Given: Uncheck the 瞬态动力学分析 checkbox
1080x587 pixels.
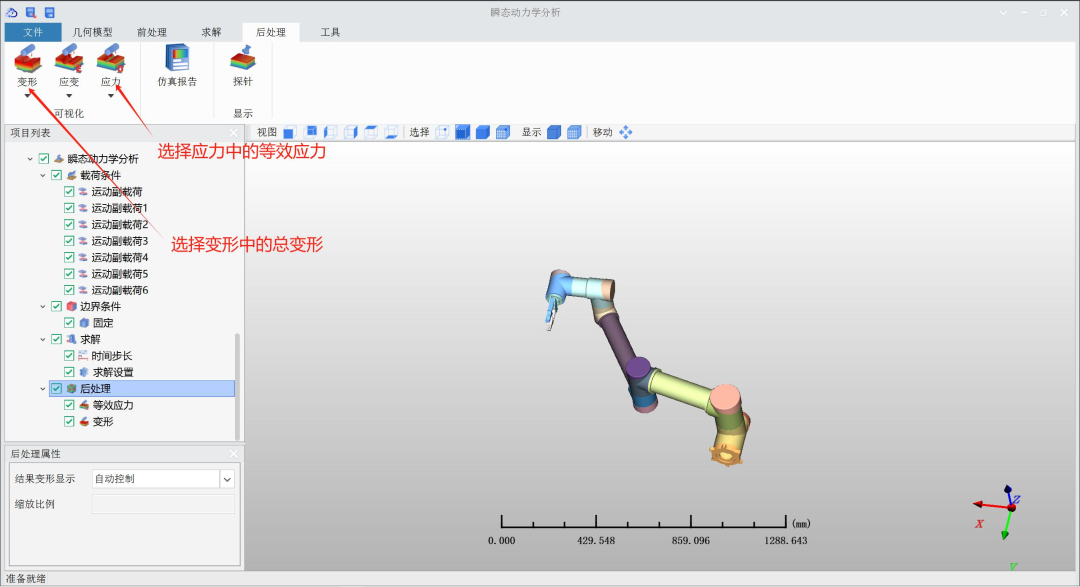Looking at the screenshot, I should click(x=44, y=158).
